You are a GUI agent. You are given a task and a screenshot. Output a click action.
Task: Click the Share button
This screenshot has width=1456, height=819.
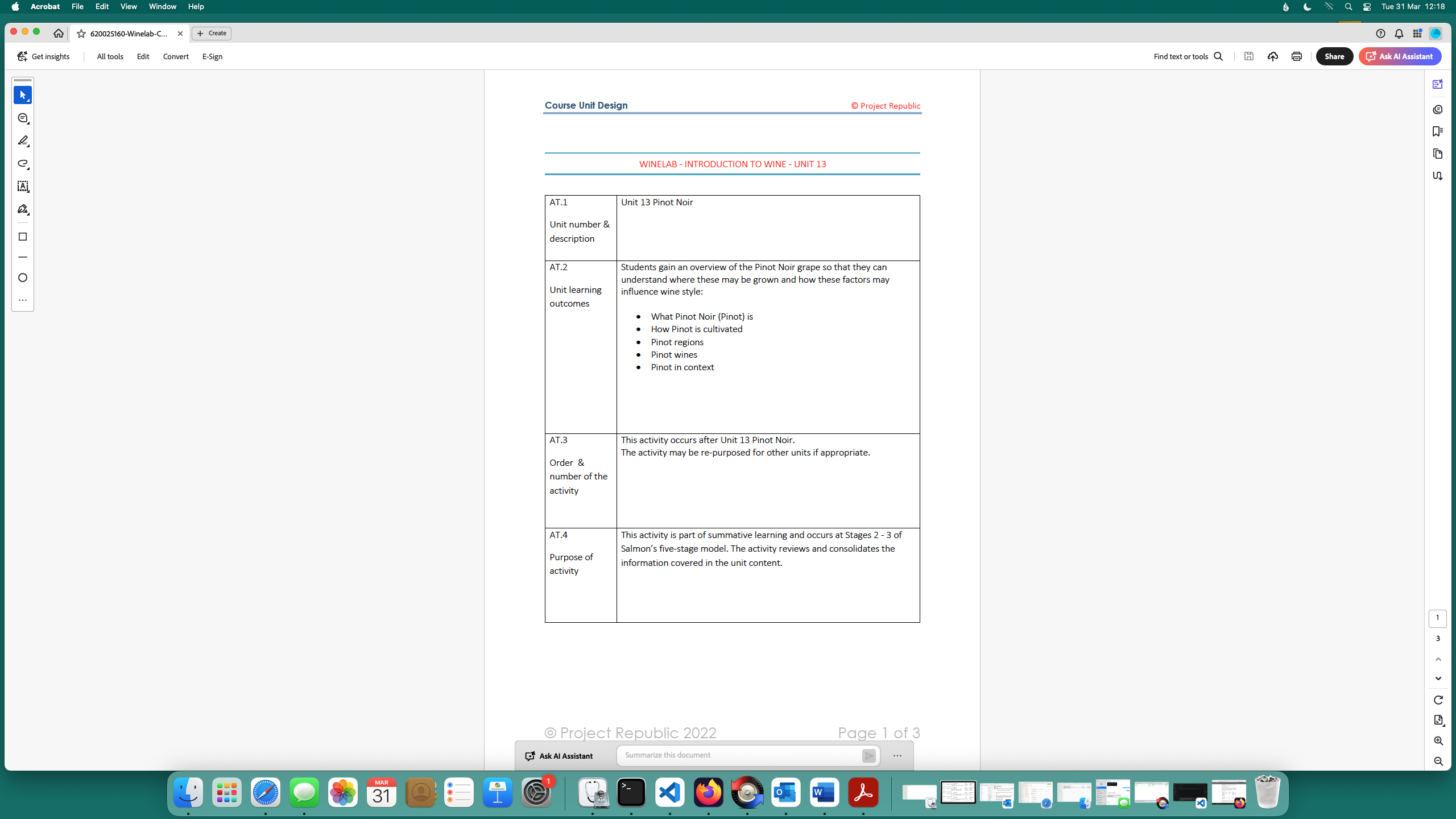click(x=1334, y=56)
